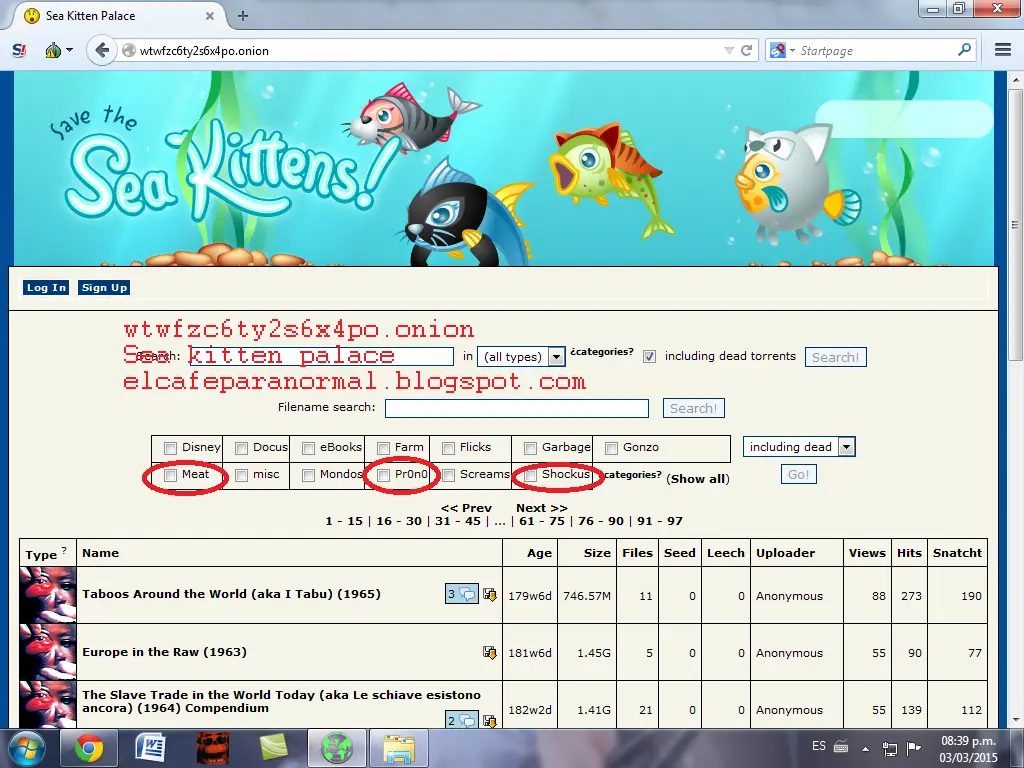The image size is (1024, 768).
Task: Click the red S toolbar icon
Action: tap(19, 50)
